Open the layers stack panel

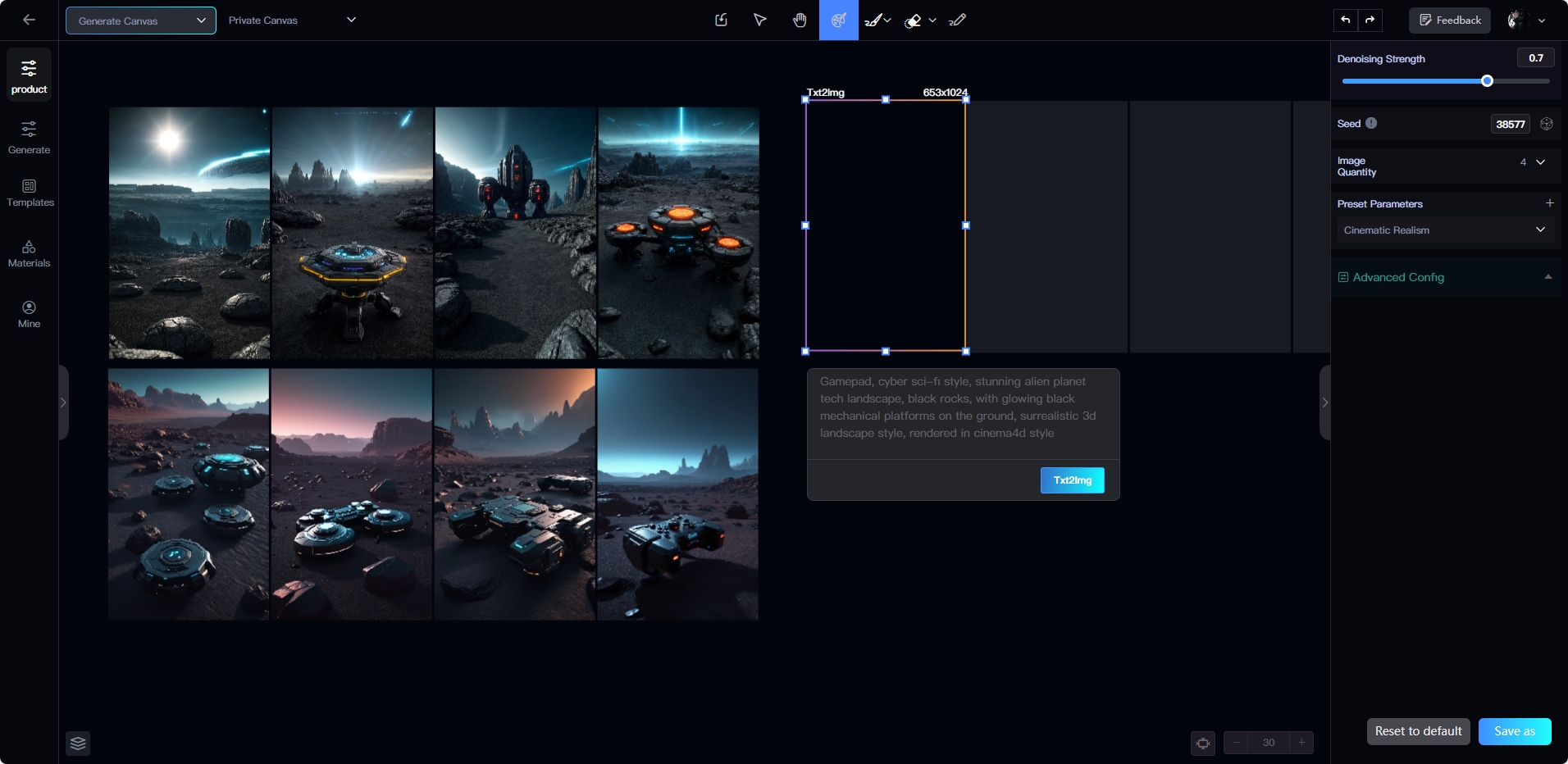pyautogui.click(x=78, y=744)
